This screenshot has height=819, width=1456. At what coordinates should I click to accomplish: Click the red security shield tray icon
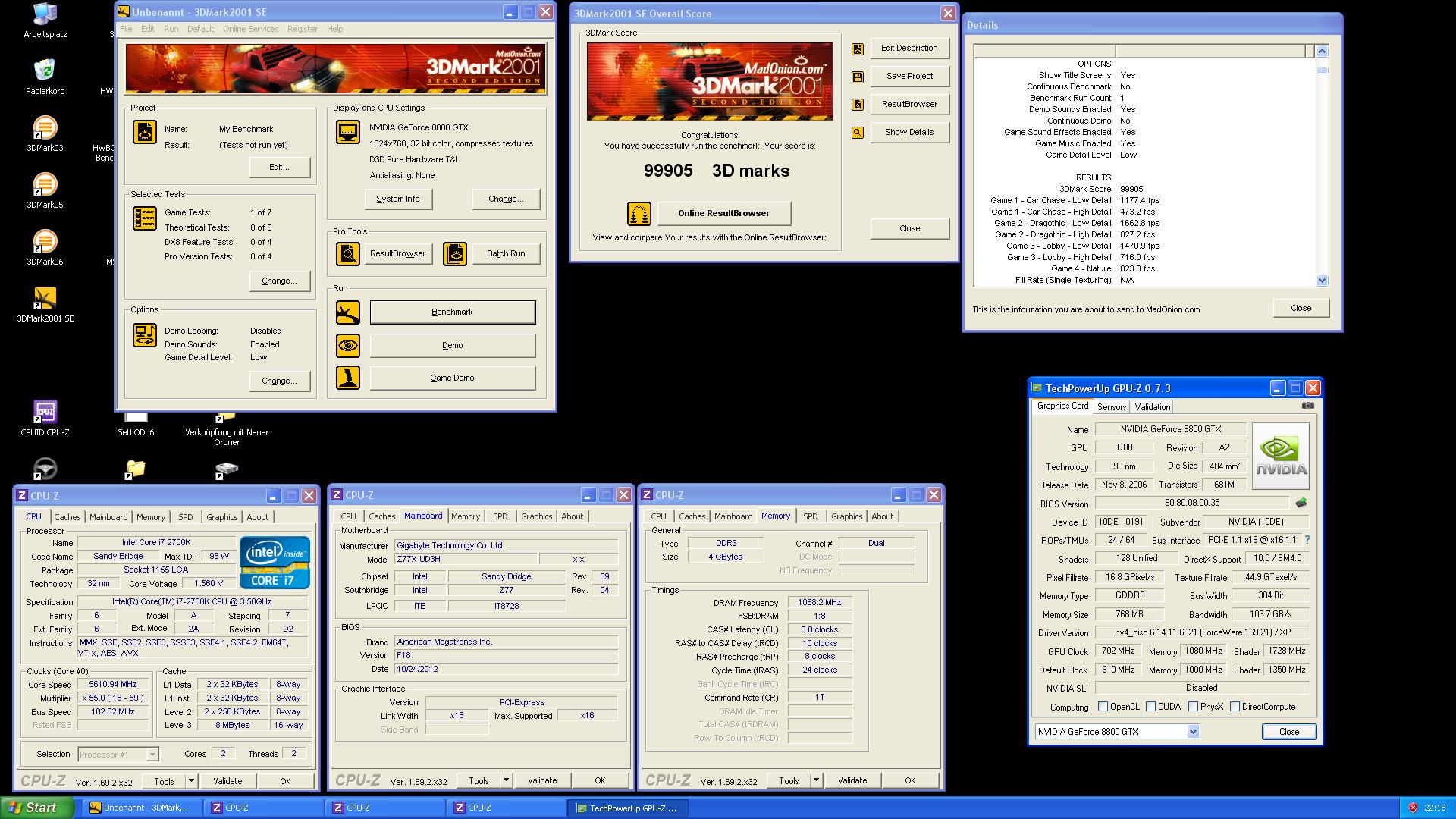click(1414, 808)
